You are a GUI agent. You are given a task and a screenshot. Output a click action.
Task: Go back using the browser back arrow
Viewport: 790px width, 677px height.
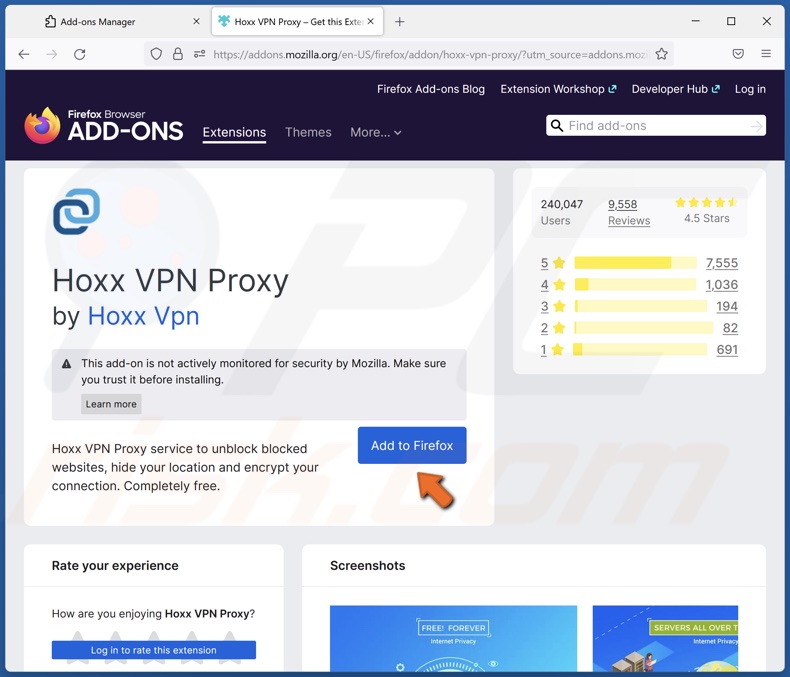click(24, 54)
